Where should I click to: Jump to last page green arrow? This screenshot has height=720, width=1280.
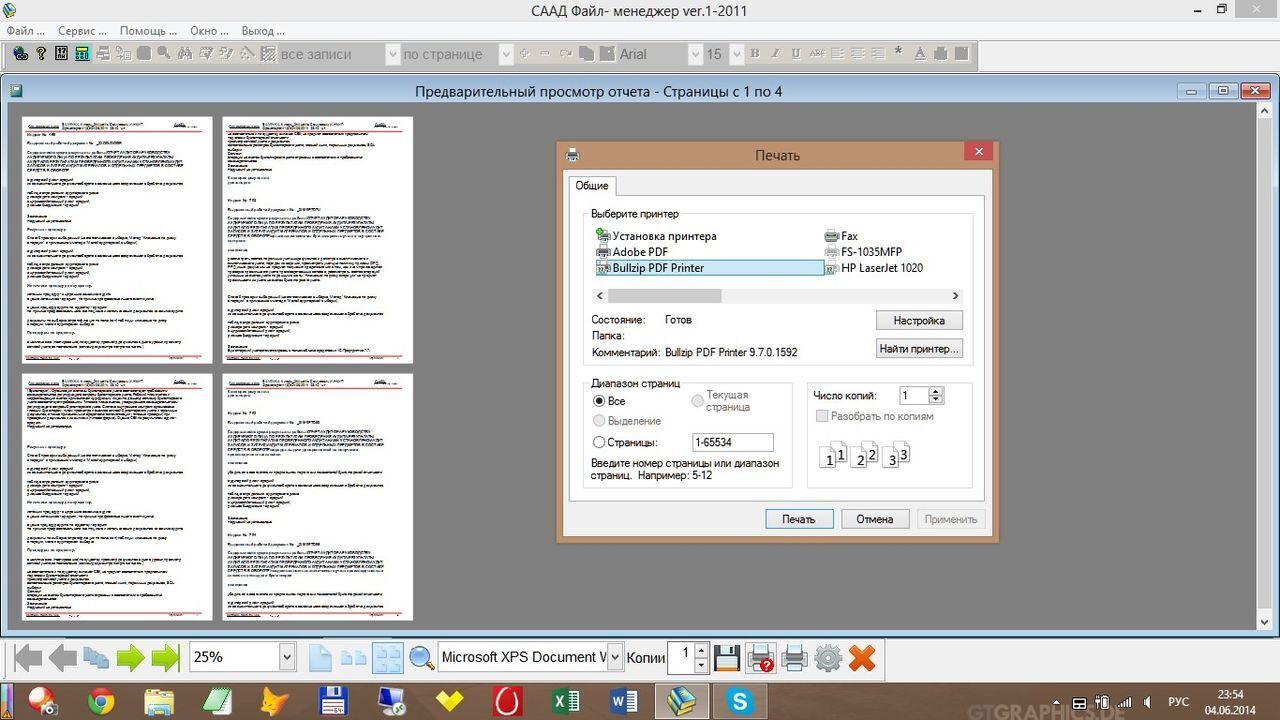165,657
